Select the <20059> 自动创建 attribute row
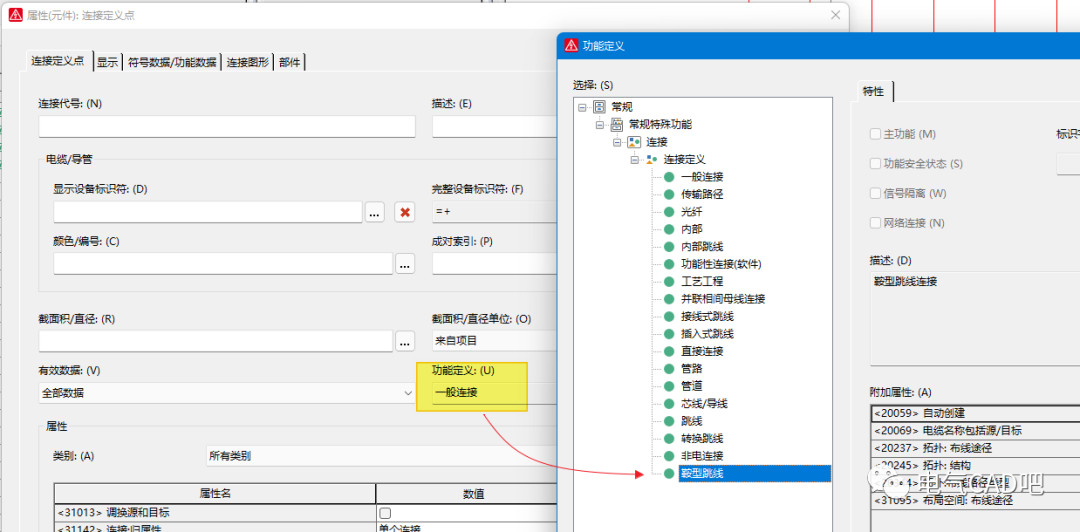 pyautogui.click(x=975, y=413)
